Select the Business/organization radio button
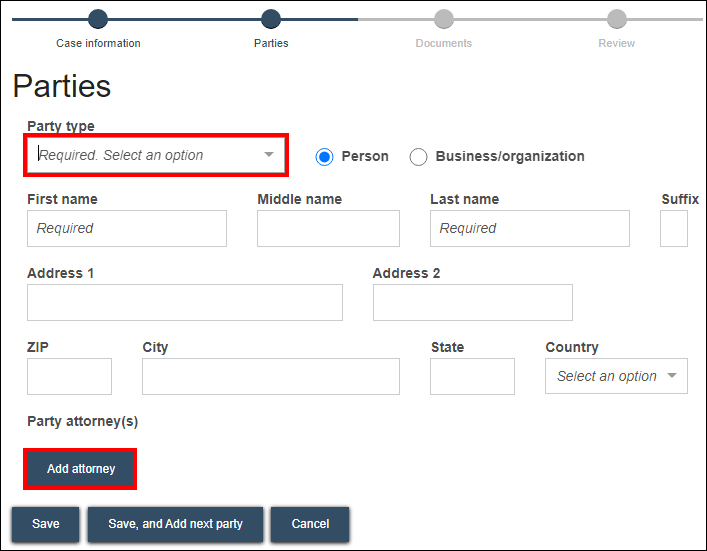 point(419,157)
